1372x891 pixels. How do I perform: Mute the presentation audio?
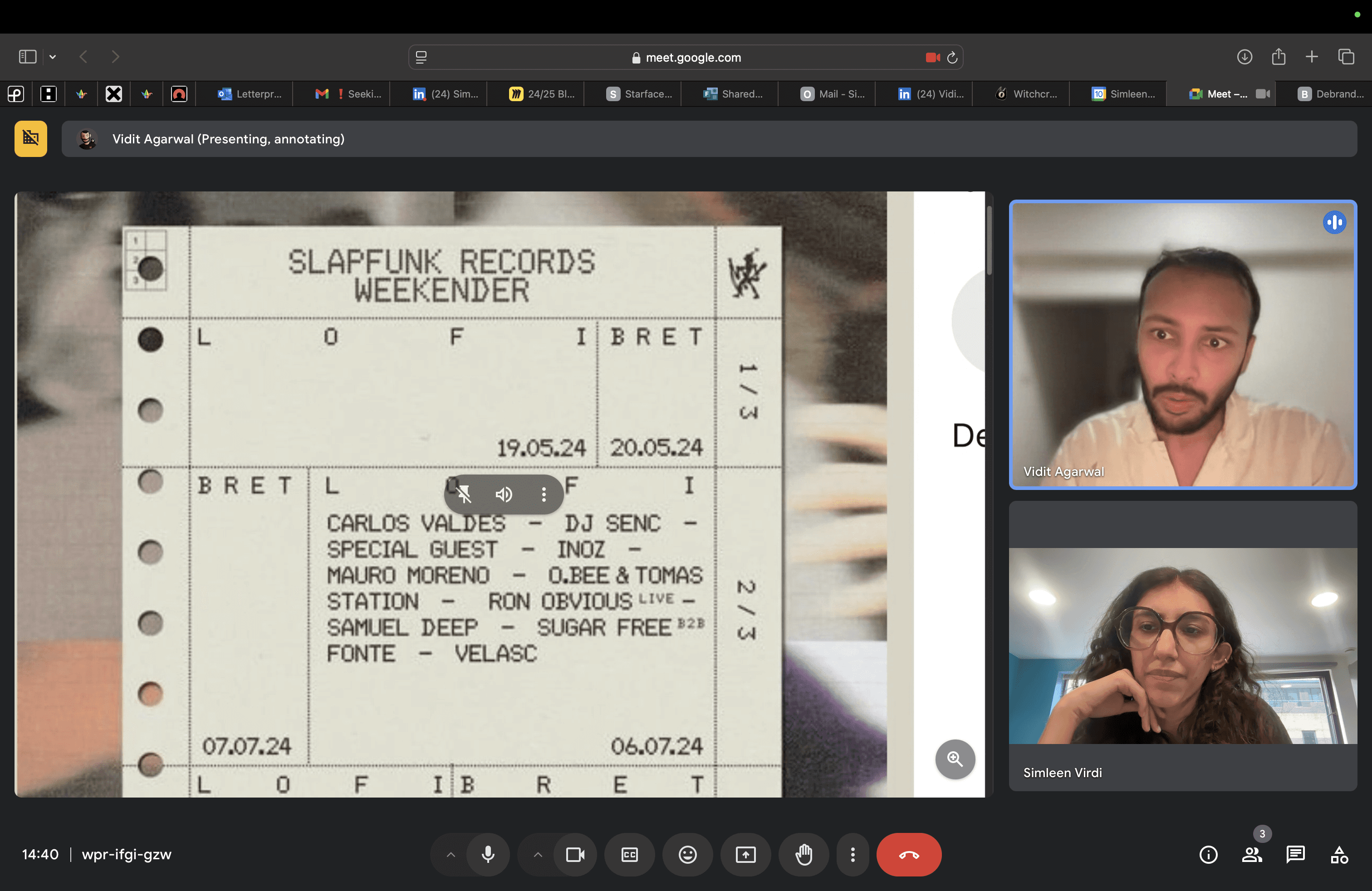point(504,494)
